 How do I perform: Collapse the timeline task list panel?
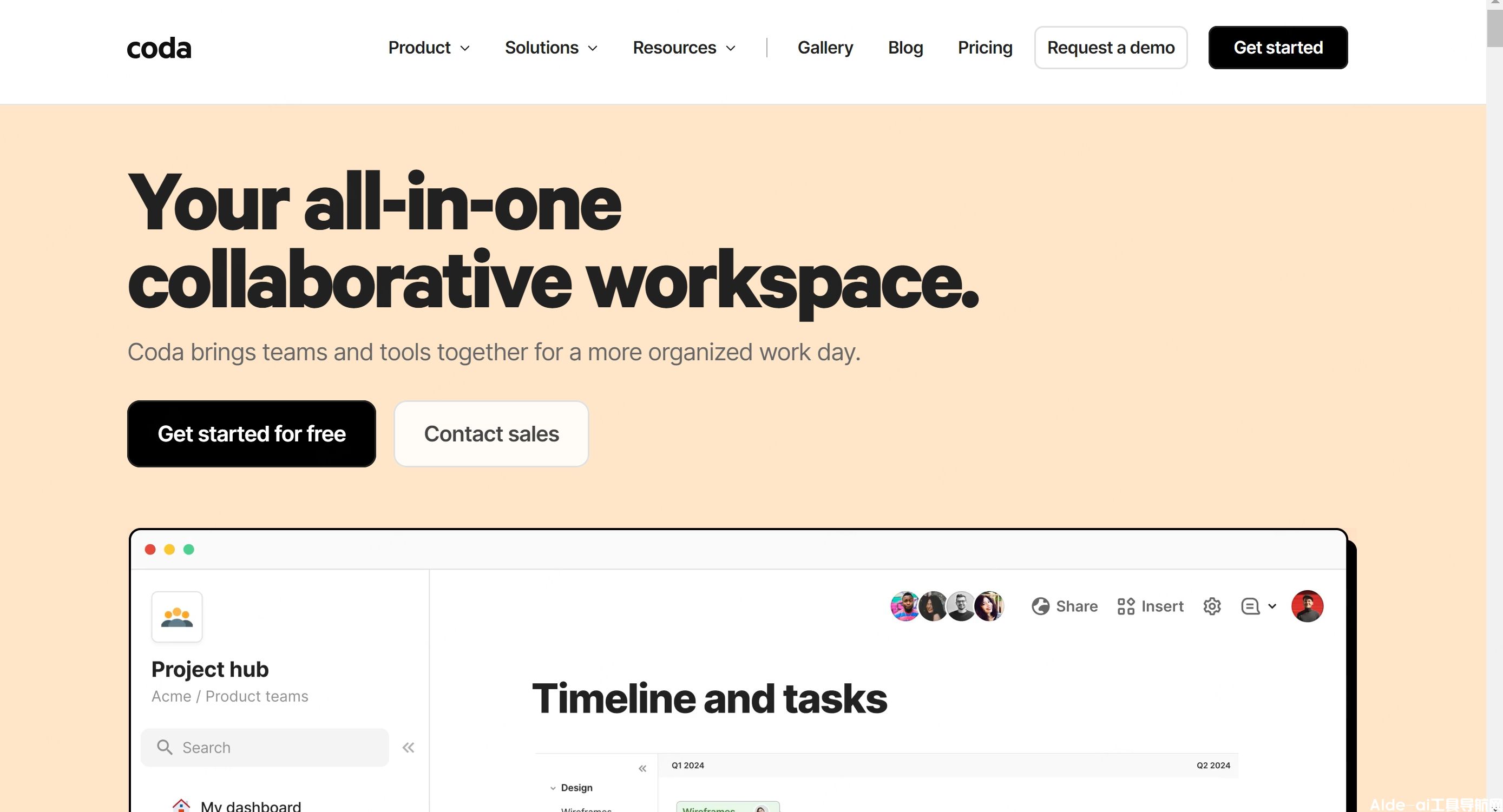point(642,768)
